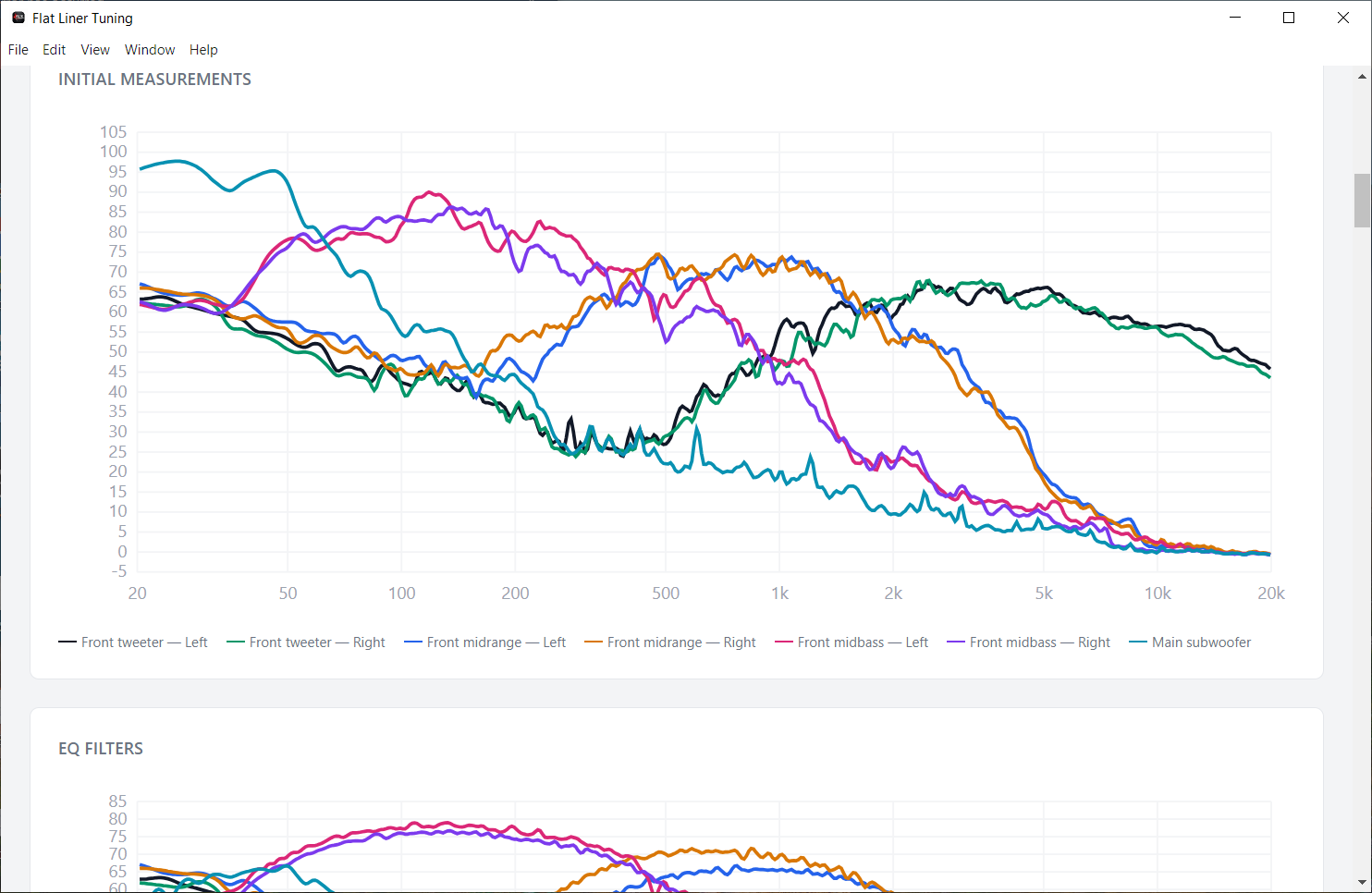Open the File menu
This screenshot has height=893, width=1372.
[x=18, y=50]
